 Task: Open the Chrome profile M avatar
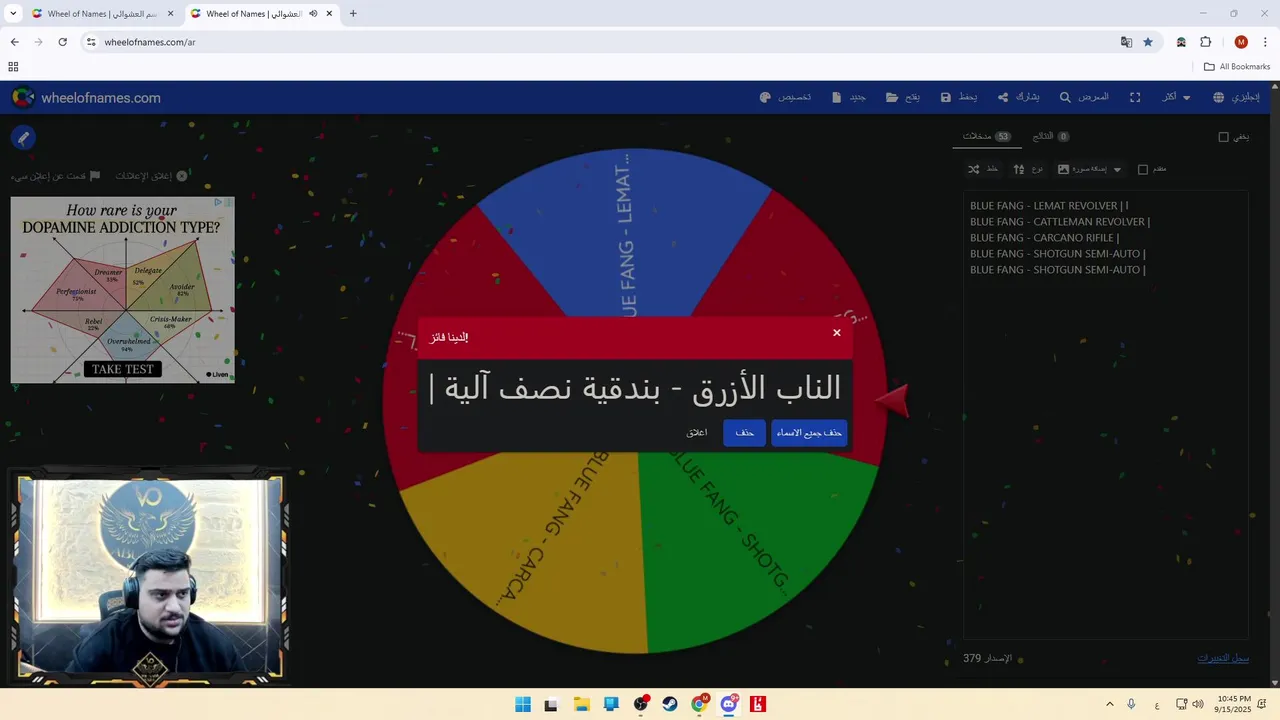pos(1241,42)
